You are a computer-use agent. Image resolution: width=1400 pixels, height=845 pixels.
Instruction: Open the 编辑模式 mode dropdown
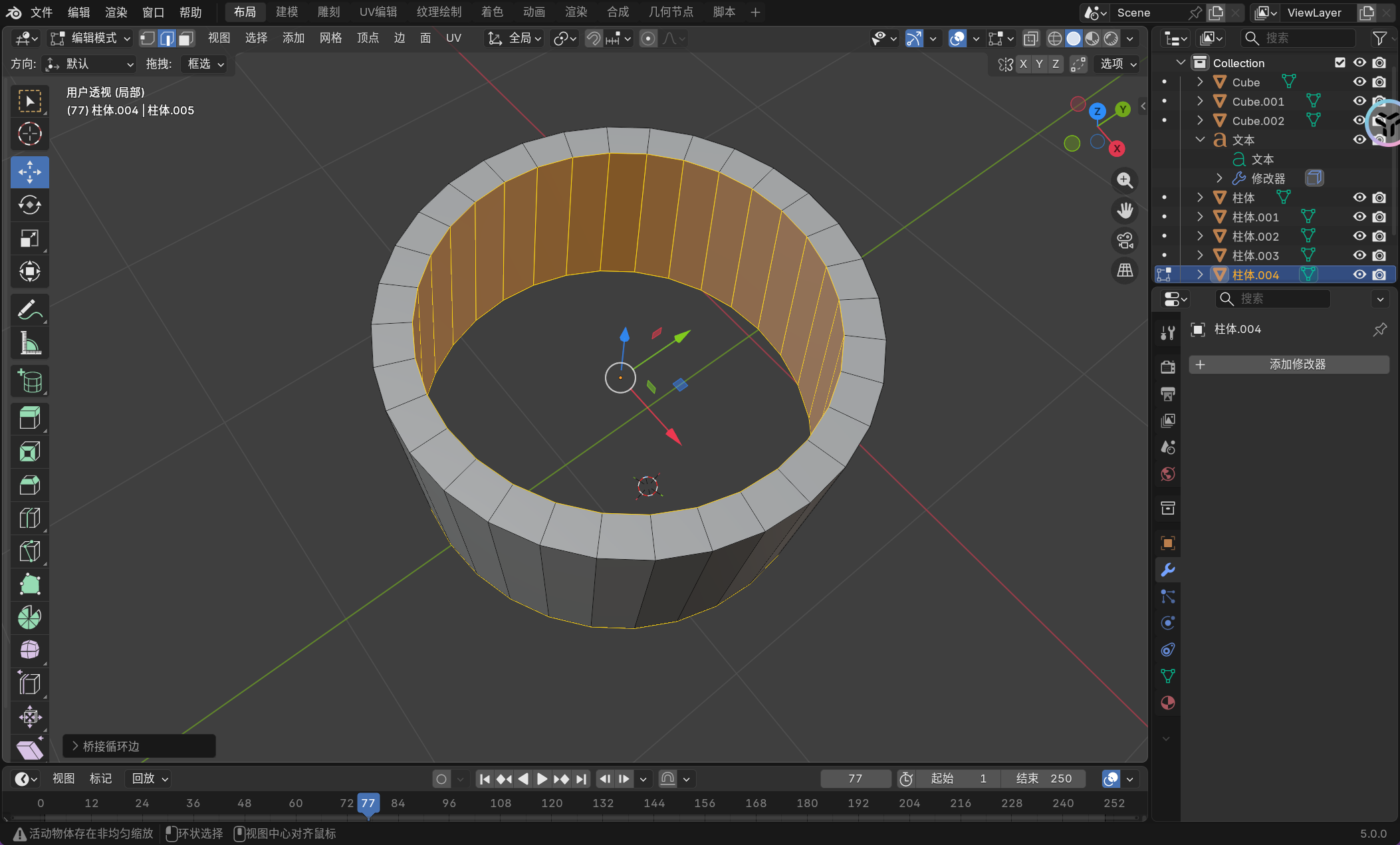(x=91, y=39)
